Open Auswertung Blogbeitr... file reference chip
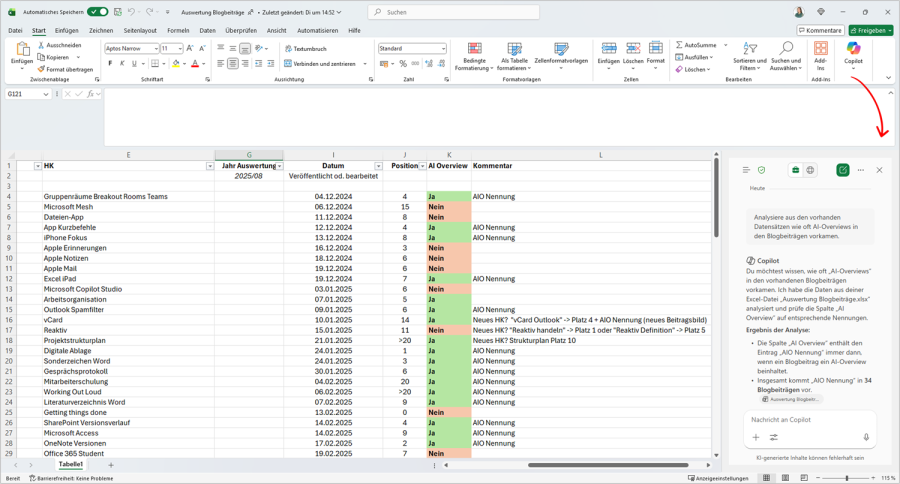This screenshot has width=900, height=484. click(792, 399)
